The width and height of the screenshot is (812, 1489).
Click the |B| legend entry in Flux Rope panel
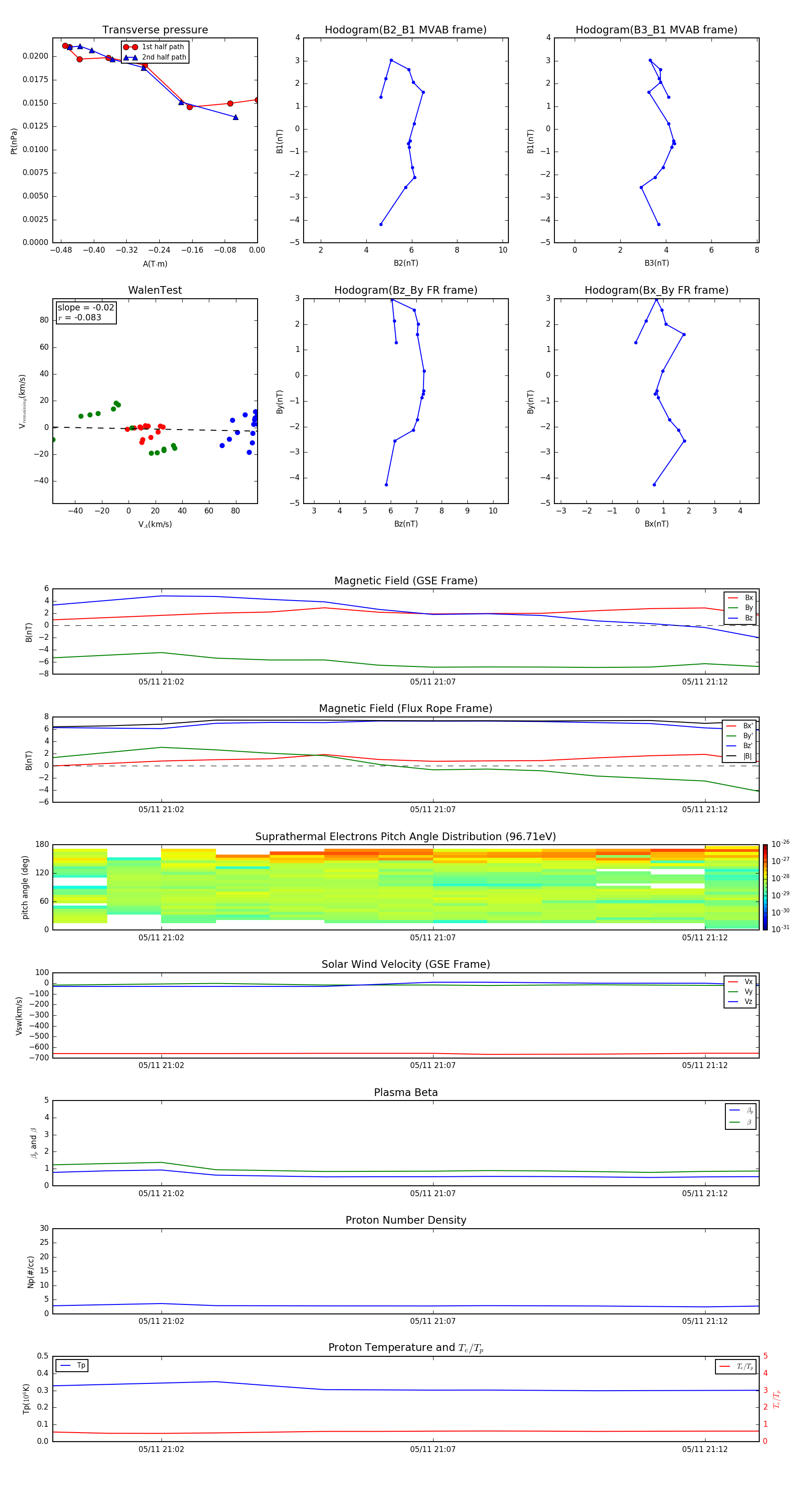[740, 756]
